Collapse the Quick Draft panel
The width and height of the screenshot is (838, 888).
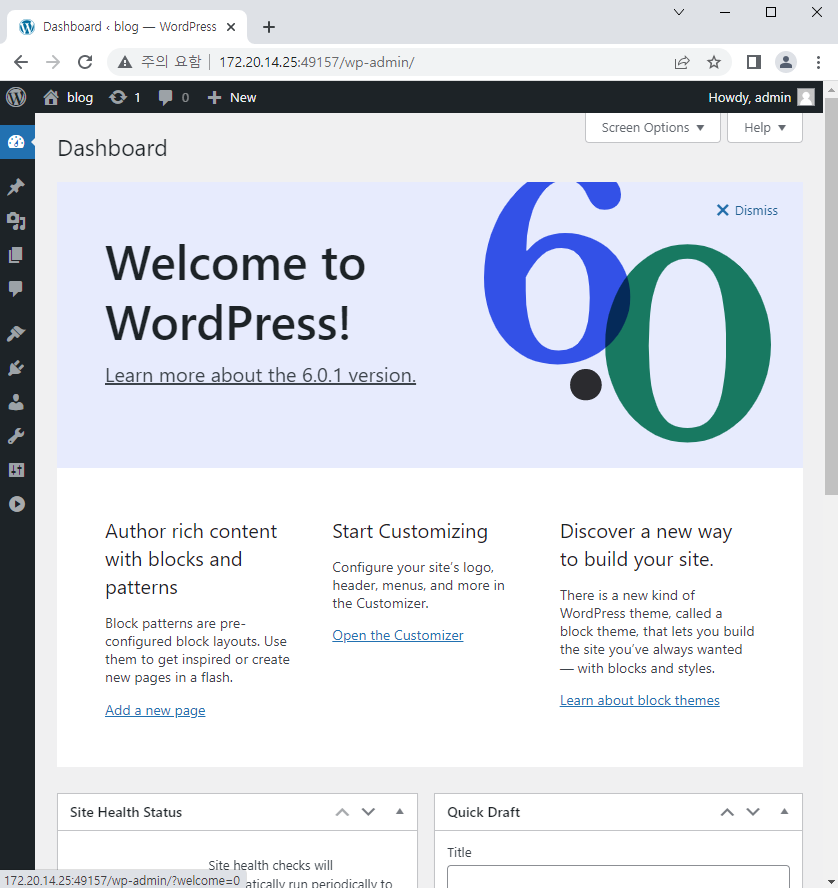click(x=784, y=812)
